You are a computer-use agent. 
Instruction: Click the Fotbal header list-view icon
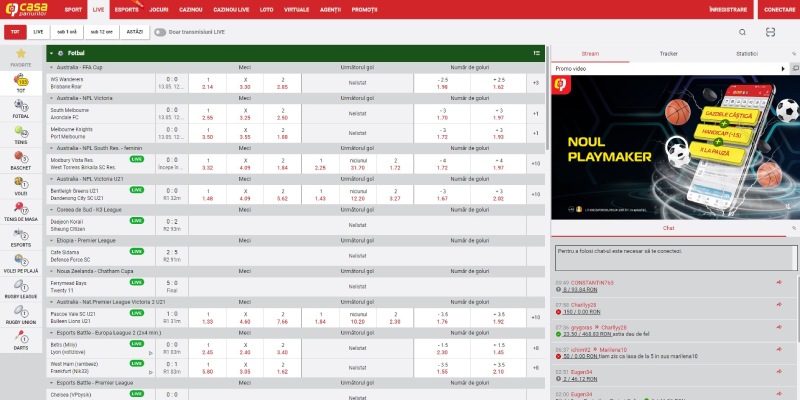[x=537, y=53]
